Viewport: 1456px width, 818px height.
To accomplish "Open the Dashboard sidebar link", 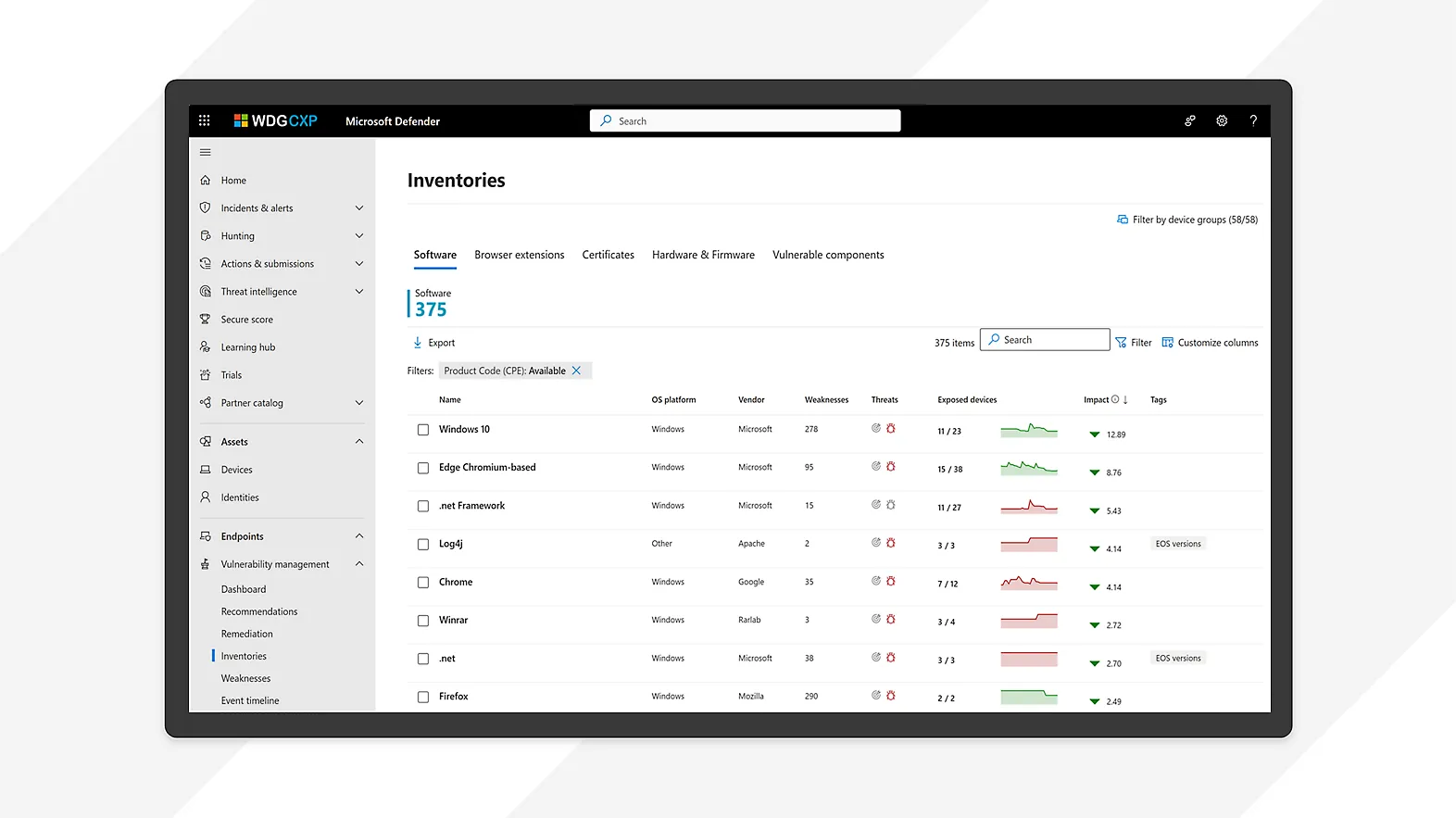I will point(244,589).
